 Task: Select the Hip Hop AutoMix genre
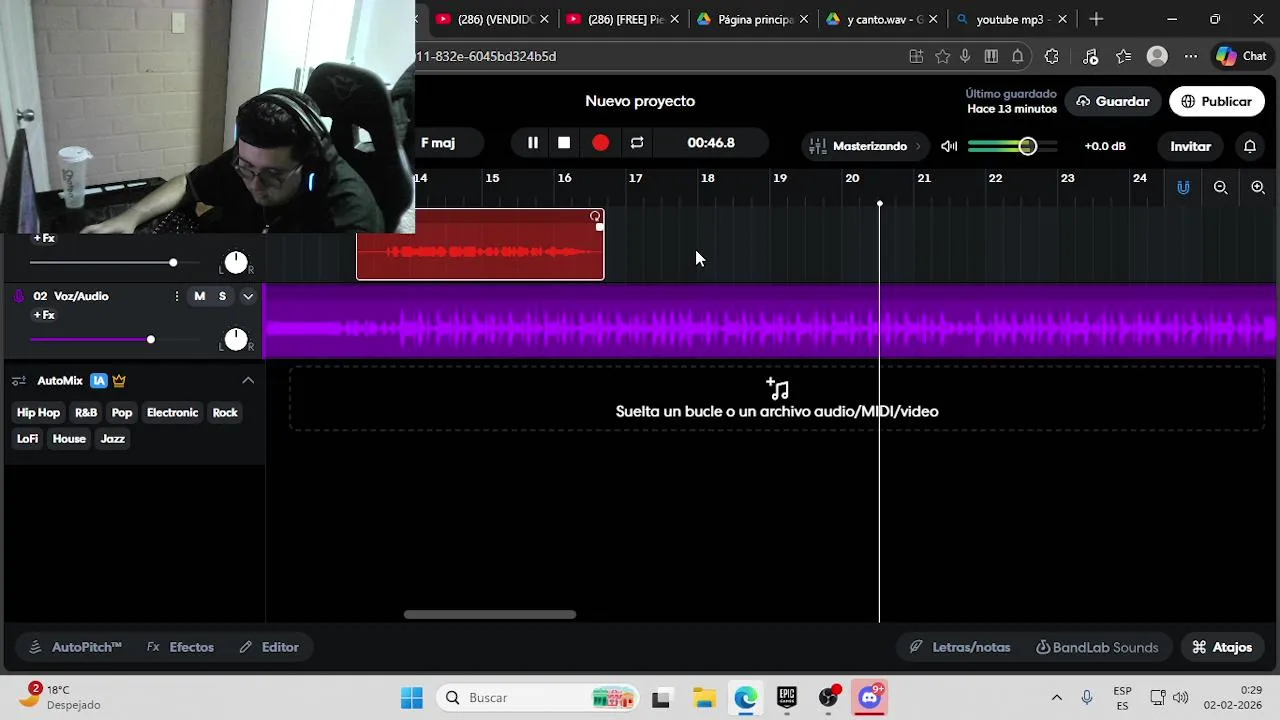click(38, 412)
